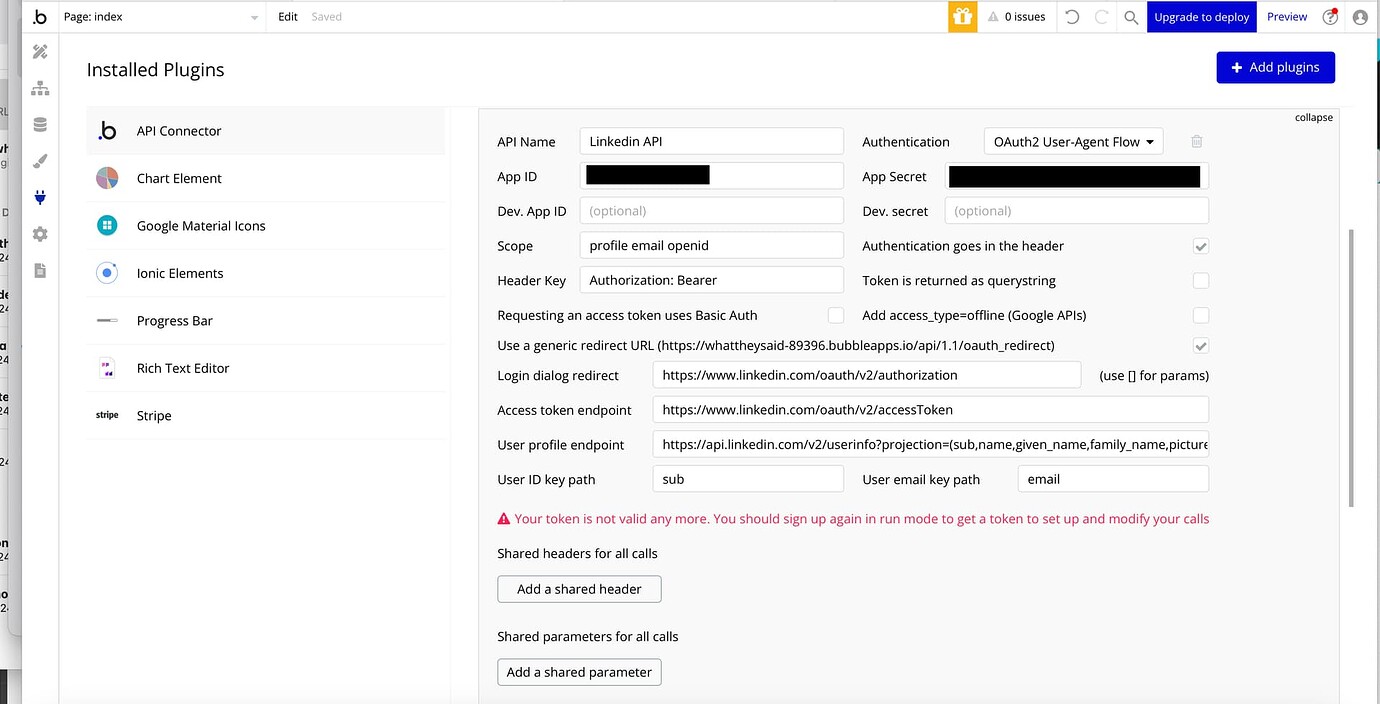Click the undo arrow in toolbar
Viewport: 1380px width, 704px height.
point(1071,16)
